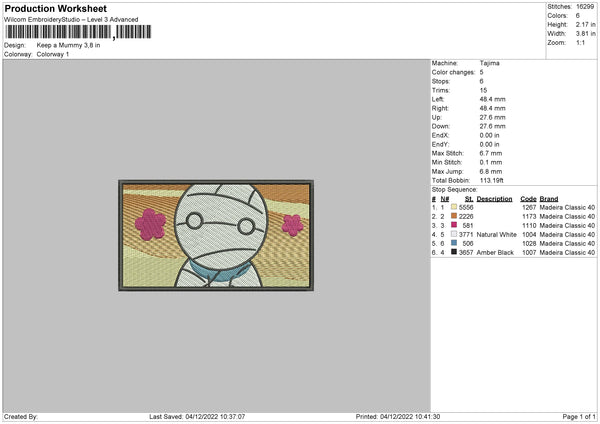Click the Amber Black description
This screenshot has height=424, width=600.
[495, 253]
